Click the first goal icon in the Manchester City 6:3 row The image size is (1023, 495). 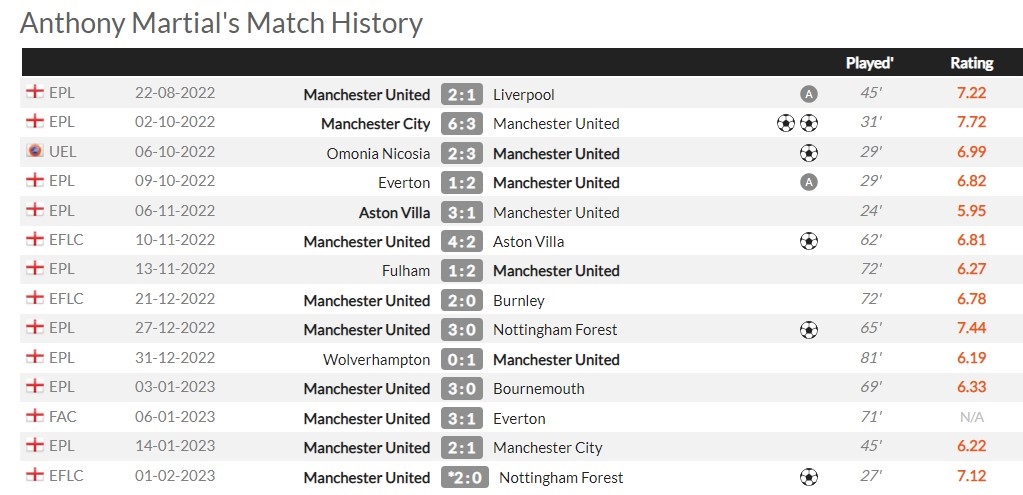tap(786, 123)
